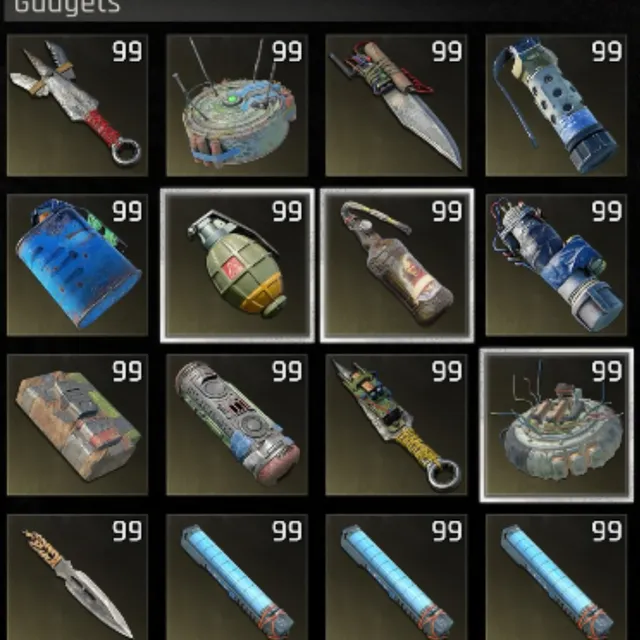Click the 99 count on frag grenade
This screenshot has height=640, width=640.
coord(287,211)
